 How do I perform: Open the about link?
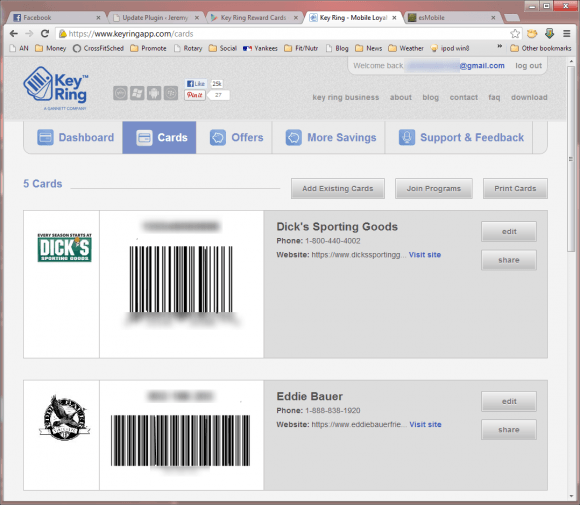click(x=401, y=97)
